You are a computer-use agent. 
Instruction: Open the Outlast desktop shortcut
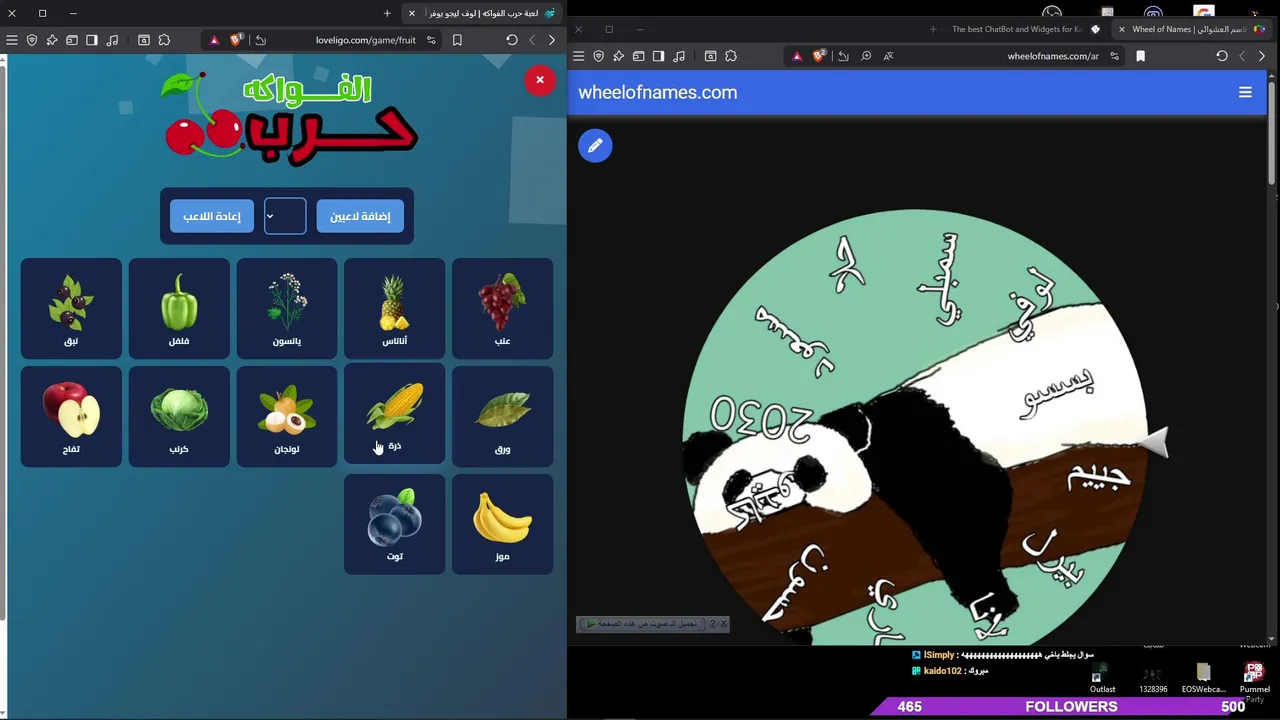pos(1102,679)
